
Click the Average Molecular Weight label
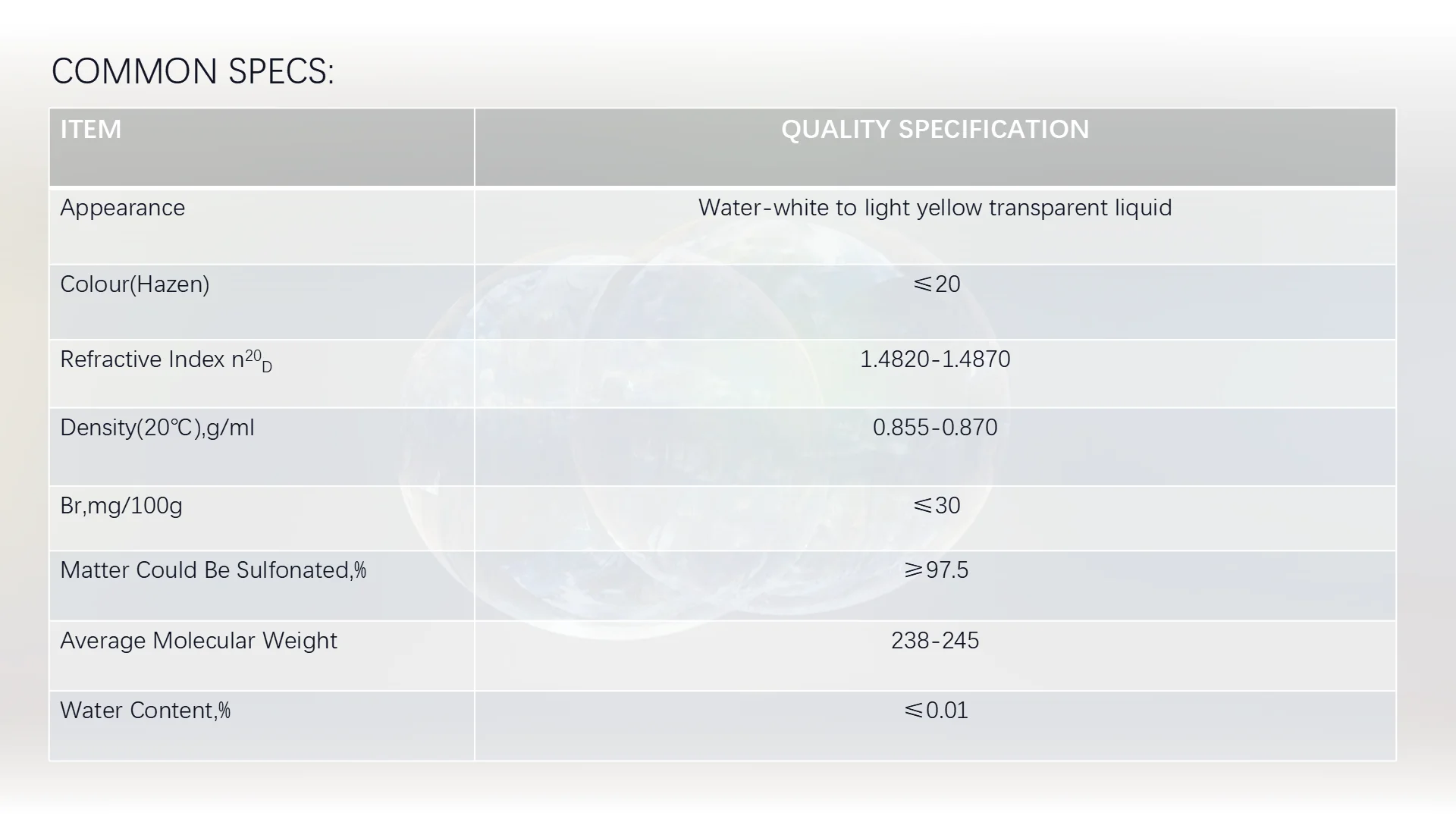point(198,641)
